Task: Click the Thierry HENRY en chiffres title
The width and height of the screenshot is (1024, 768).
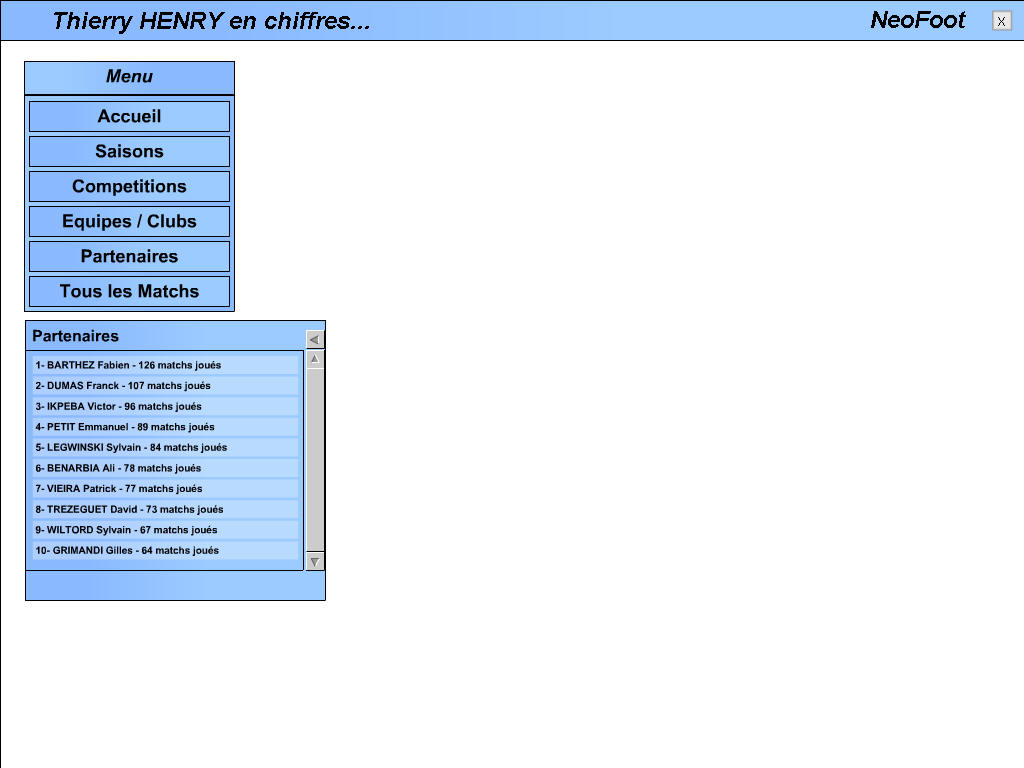Action: (212, 21)
